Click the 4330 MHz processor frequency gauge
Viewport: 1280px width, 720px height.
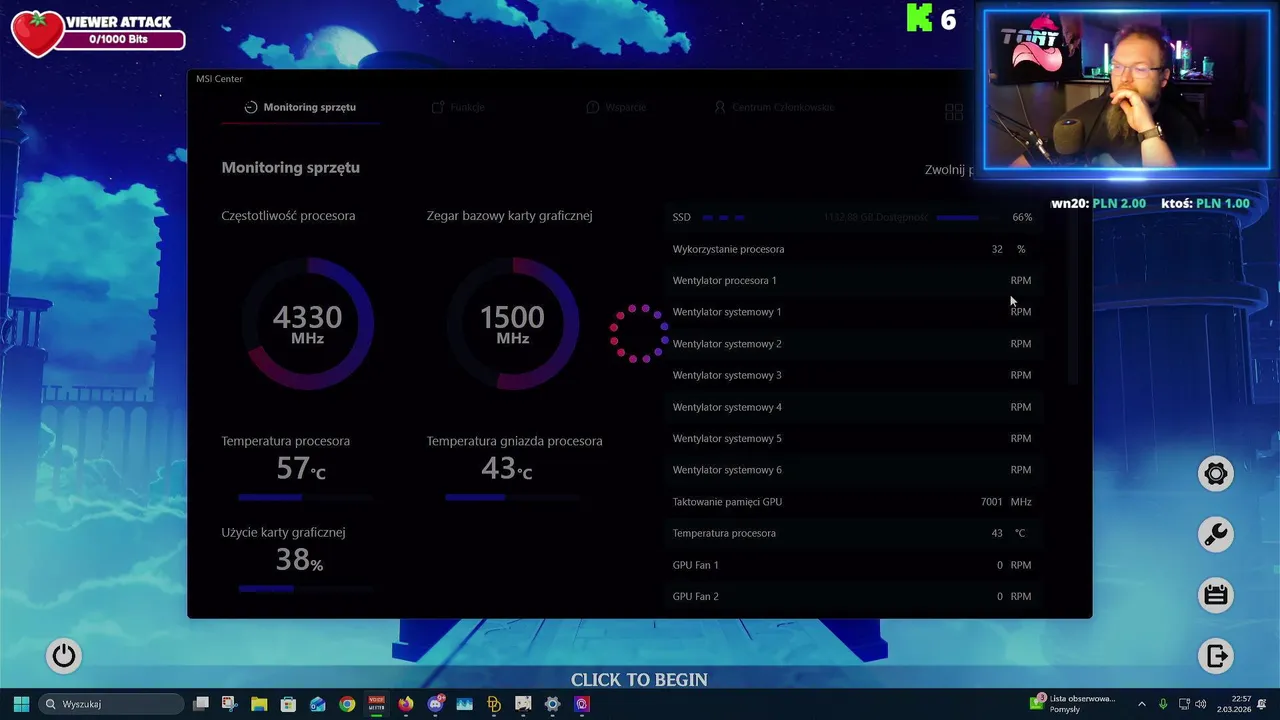[308, 323]
